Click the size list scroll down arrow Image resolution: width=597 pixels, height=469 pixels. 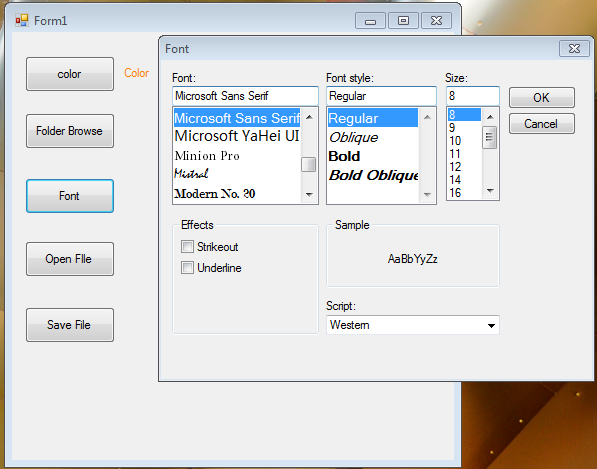tap(490, 191)
